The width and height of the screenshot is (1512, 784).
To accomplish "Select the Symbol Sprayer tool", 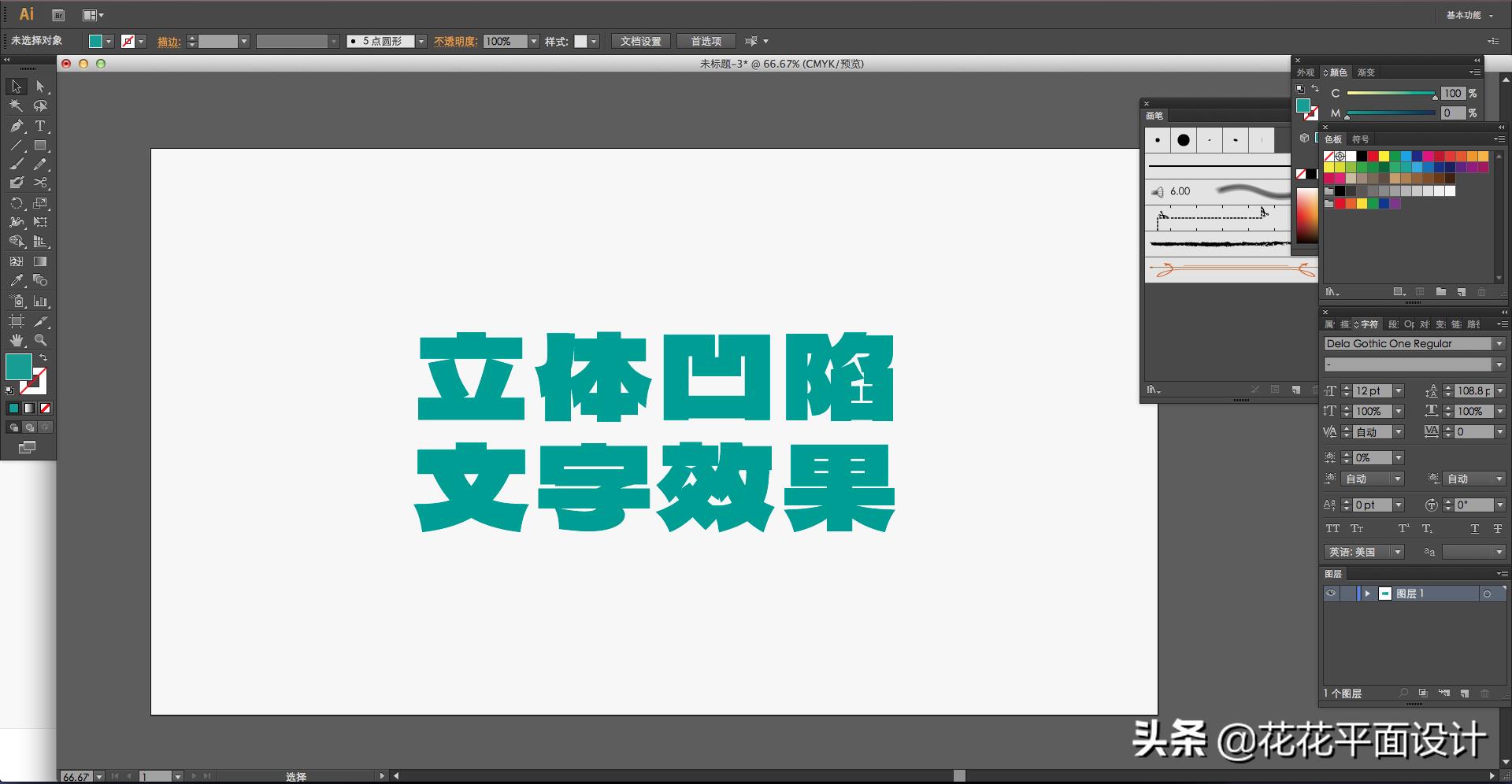I will pos(17,301).
